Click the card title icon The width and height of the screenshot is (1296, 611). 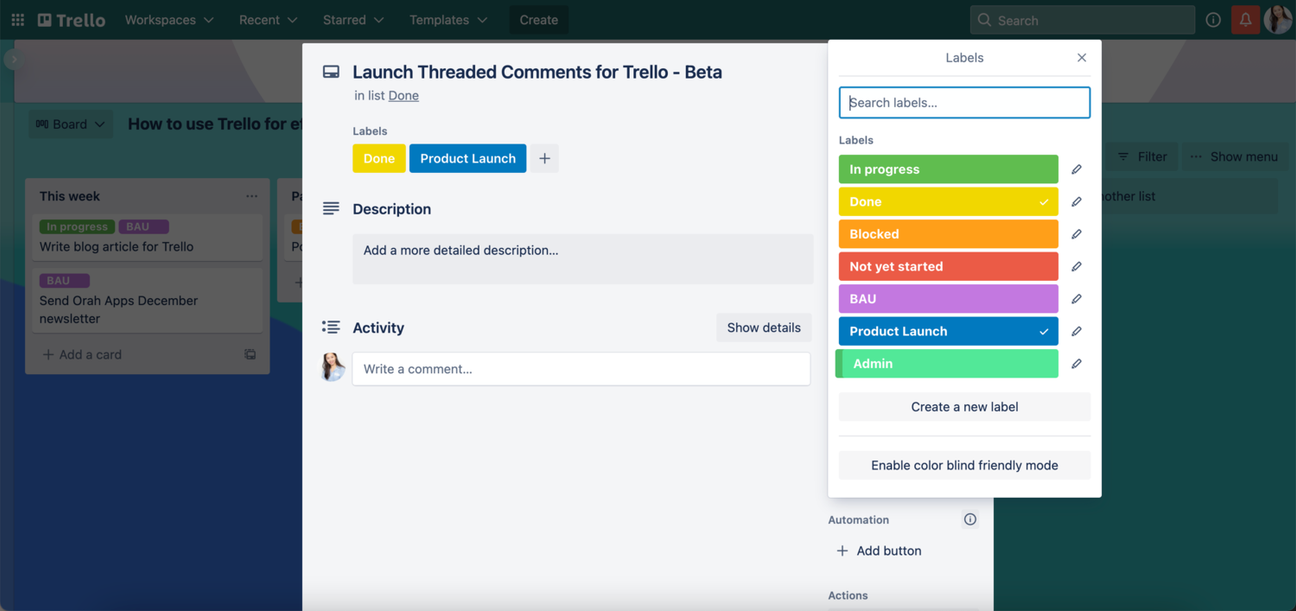331,72
